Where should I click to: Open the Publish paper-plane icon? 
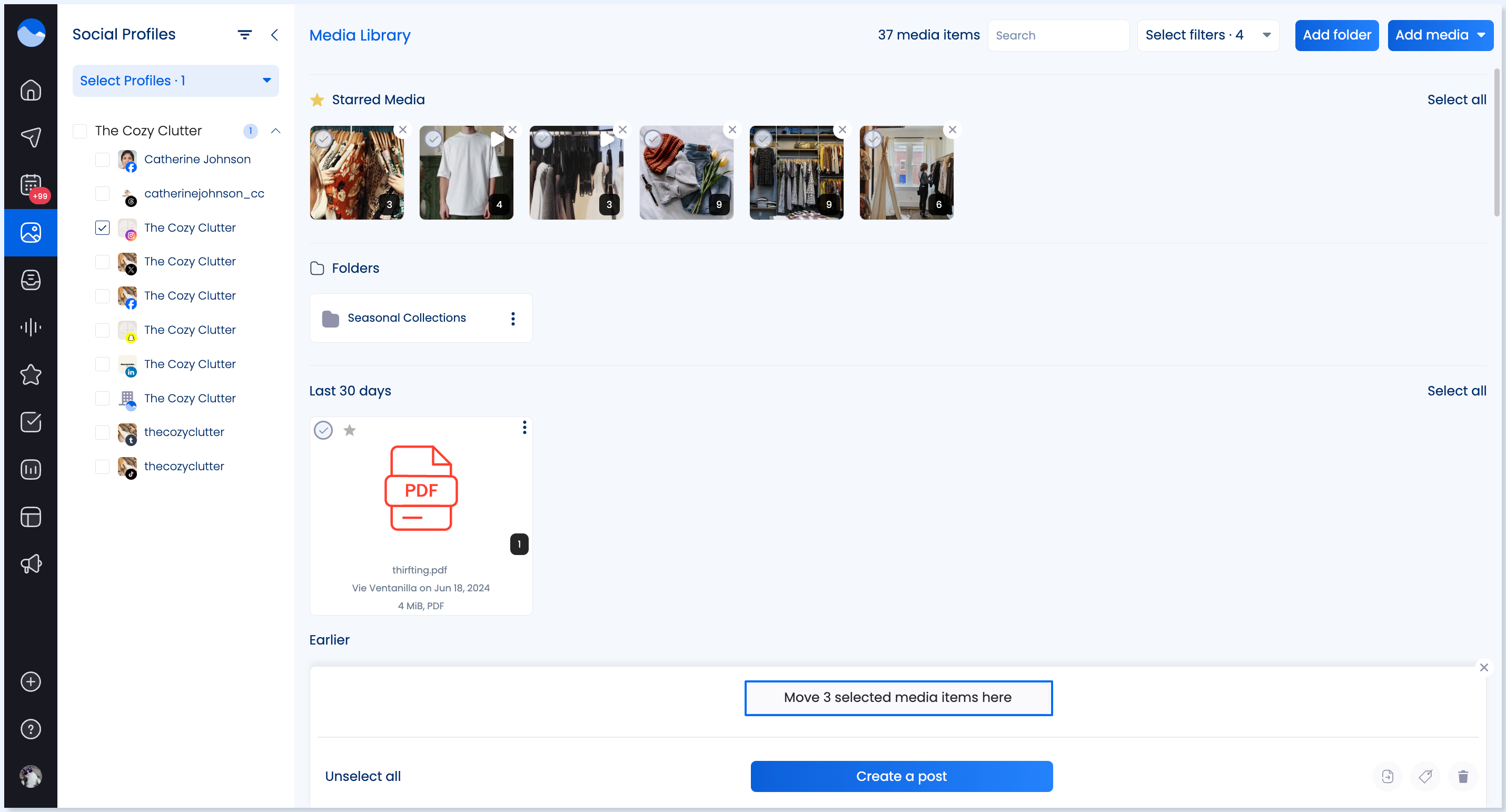(31, 137)
